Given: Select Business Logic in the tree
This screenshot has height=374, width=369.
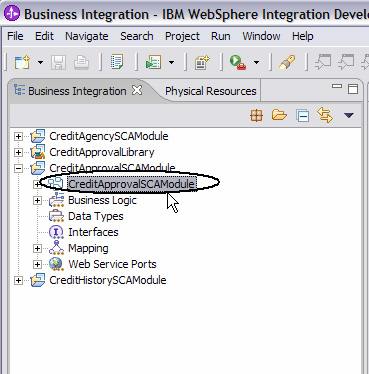Looking at the screenshot, I should click(x=102, y=200).
